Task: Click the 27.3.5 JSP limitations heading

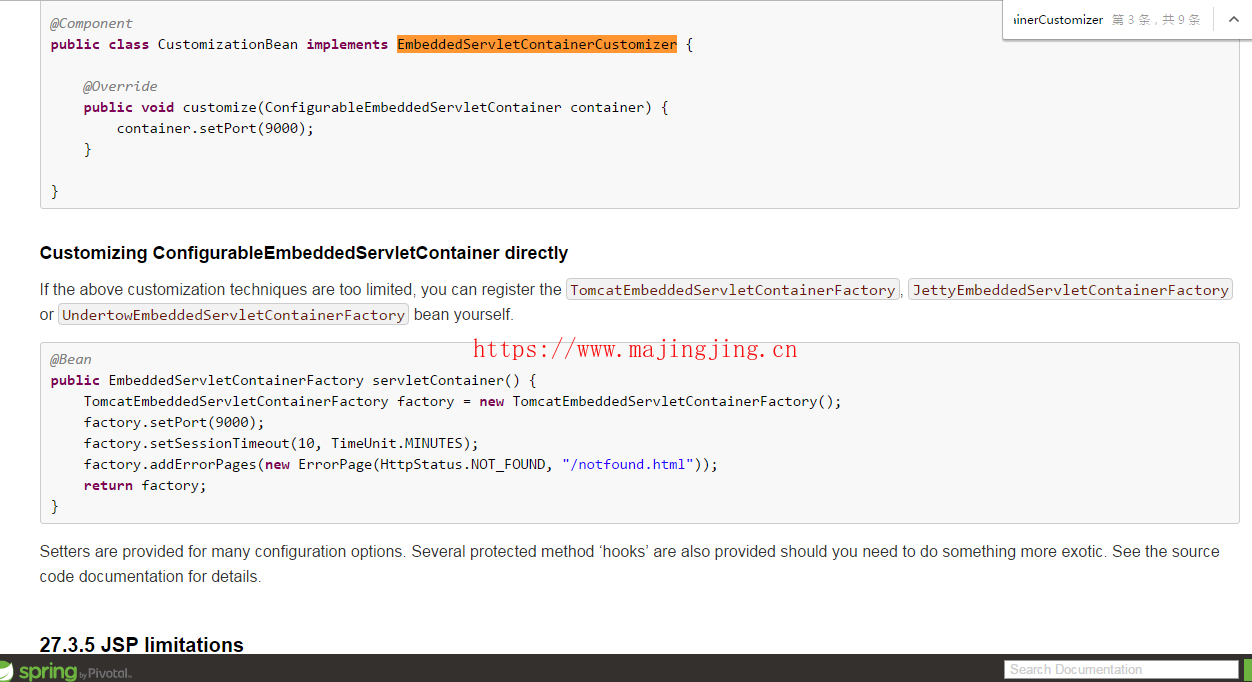Action: [142, 645]
